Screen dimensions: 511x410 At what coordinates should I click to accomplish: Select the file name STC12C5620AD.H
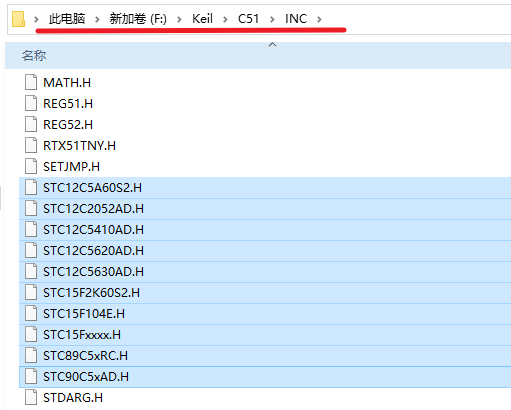click(94, 251)
